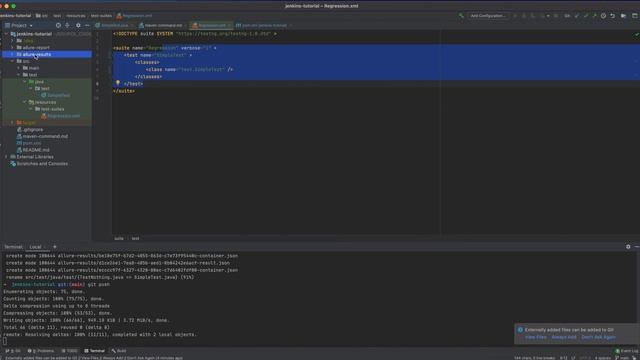Image resolution: width=640 pixels, height=360 pixels.
Task: Click the Git update project icon in toolbar
Action: click(x=577, y=16)
